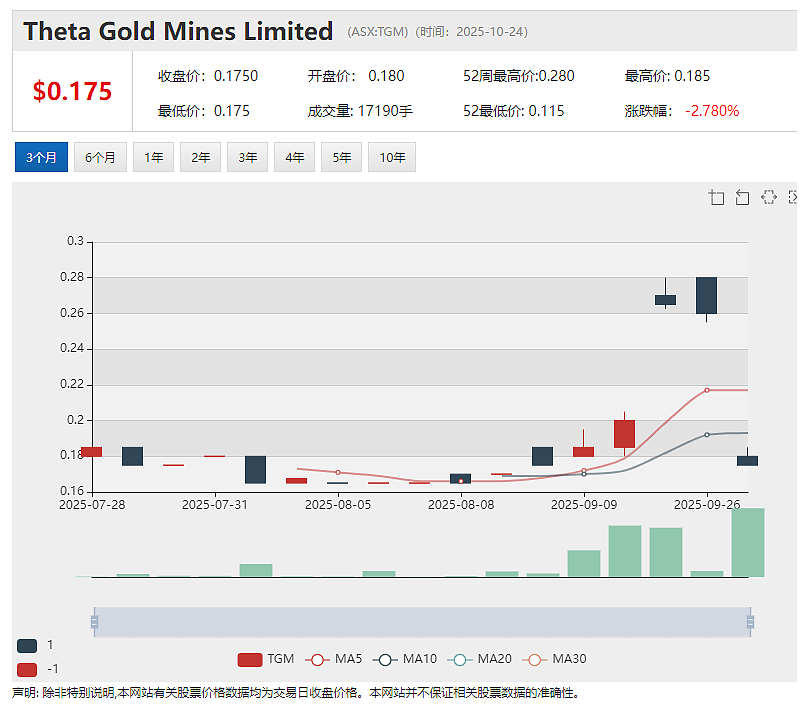Click the restore chart icon
The width and height of the screenshot is (808, 722).
tap(768, 197)
